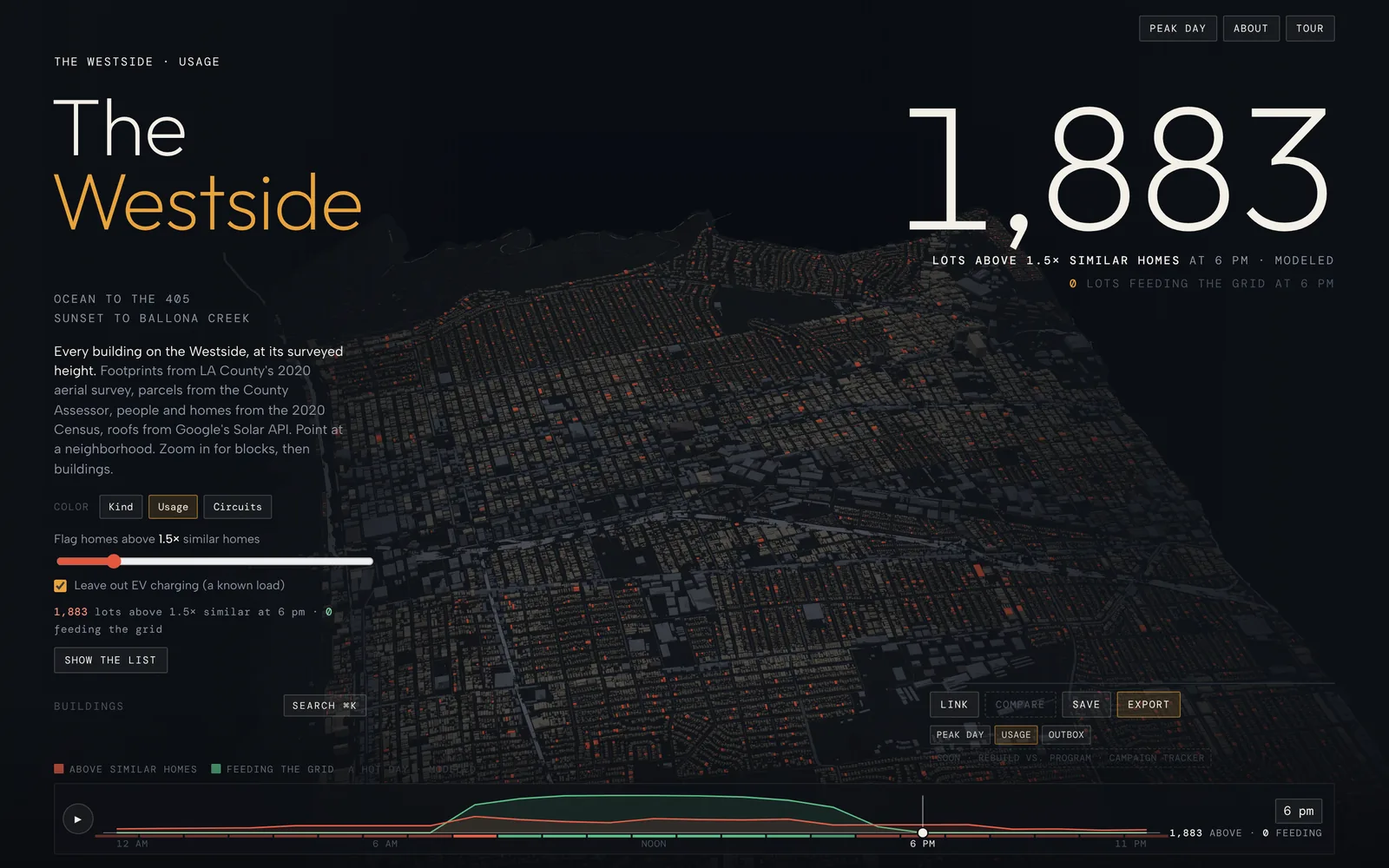Copy a Link to this view

click(954, 705)
